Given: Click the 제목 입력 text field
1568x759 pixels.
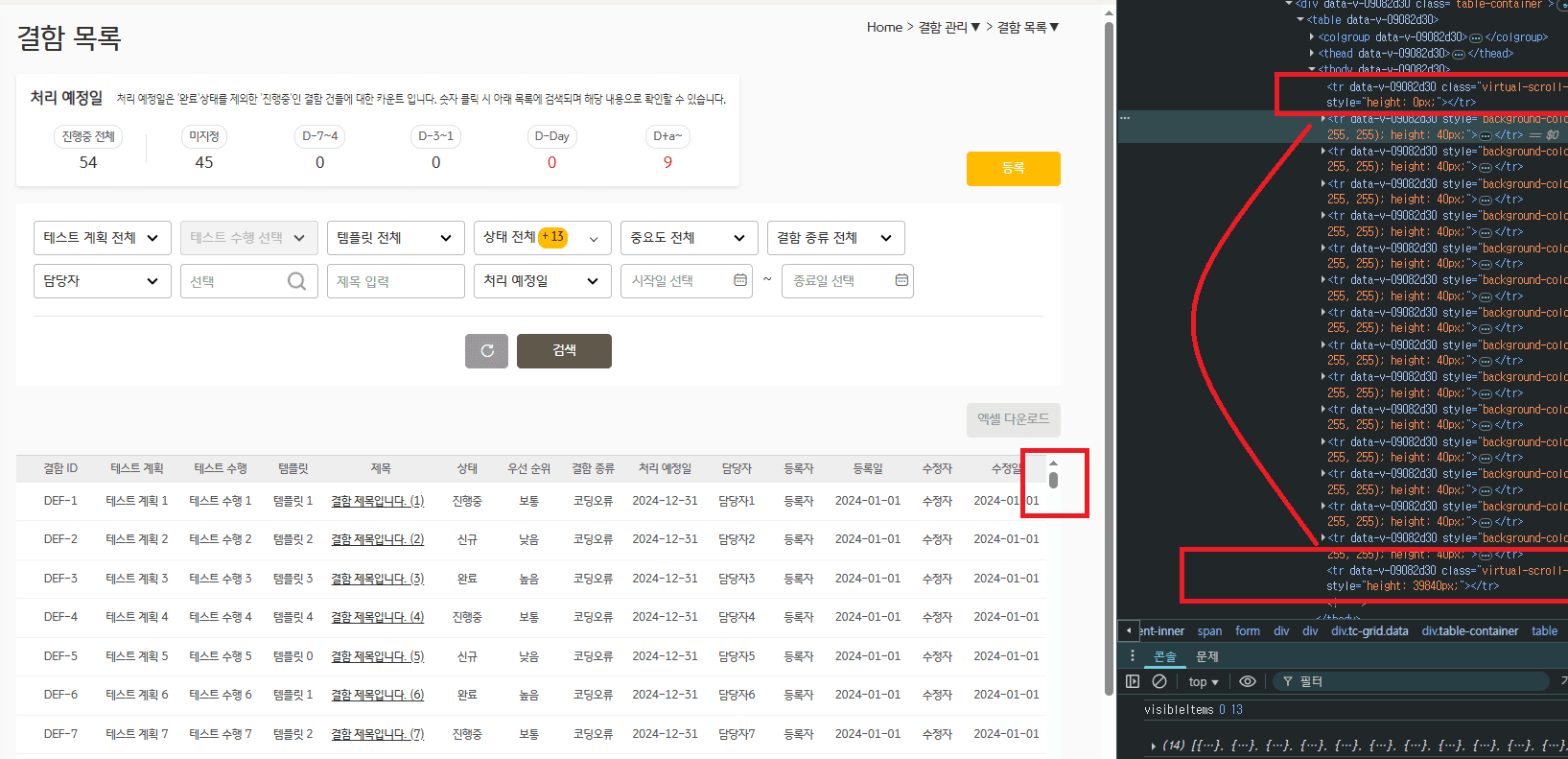Looking at the screenshot, I should point(395,281).
